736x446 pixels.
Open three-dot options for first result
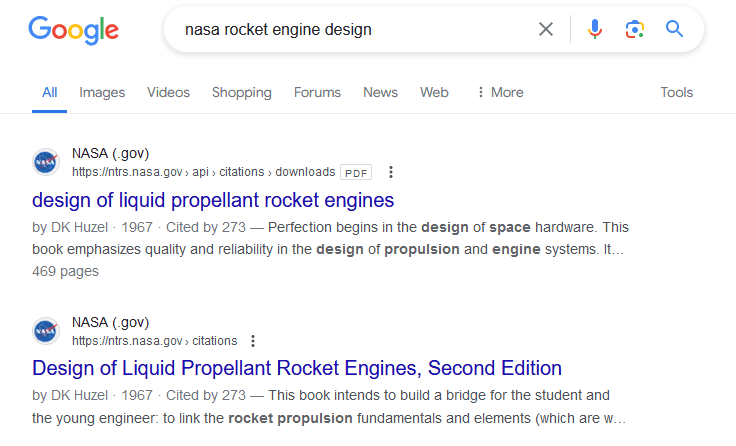point(391,172)
